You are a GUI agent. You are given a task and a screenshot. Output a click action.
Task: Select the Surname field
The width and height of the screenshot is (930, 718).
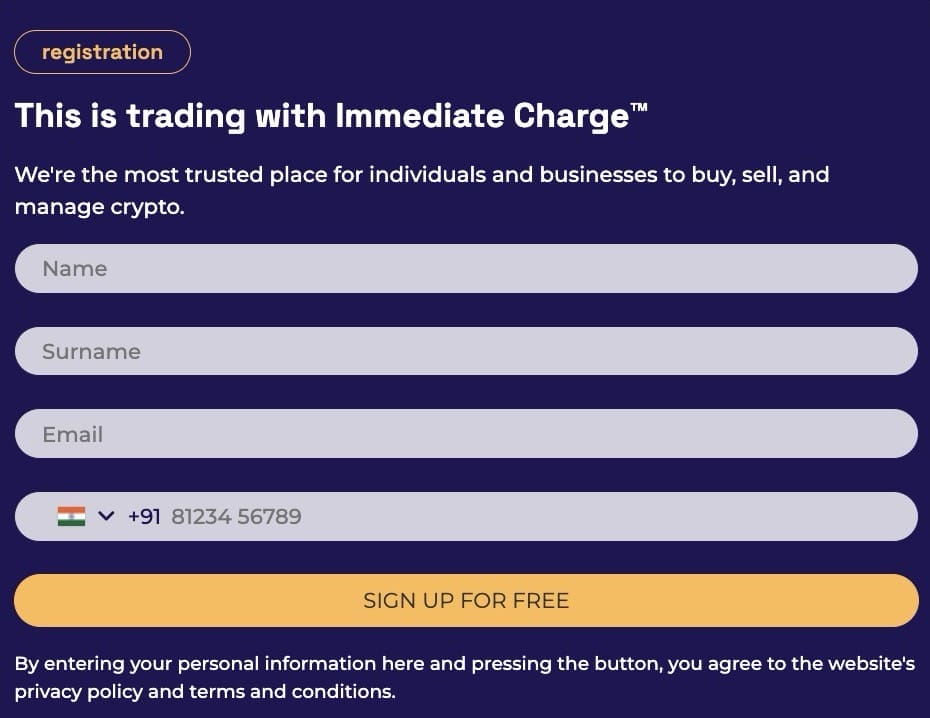466,351
